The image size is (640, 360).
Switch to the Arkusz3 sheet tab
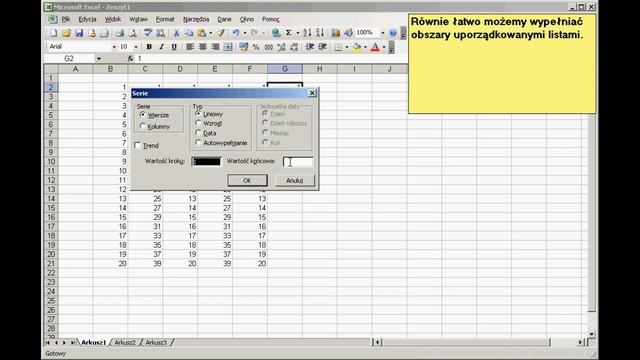click(156, 342)
